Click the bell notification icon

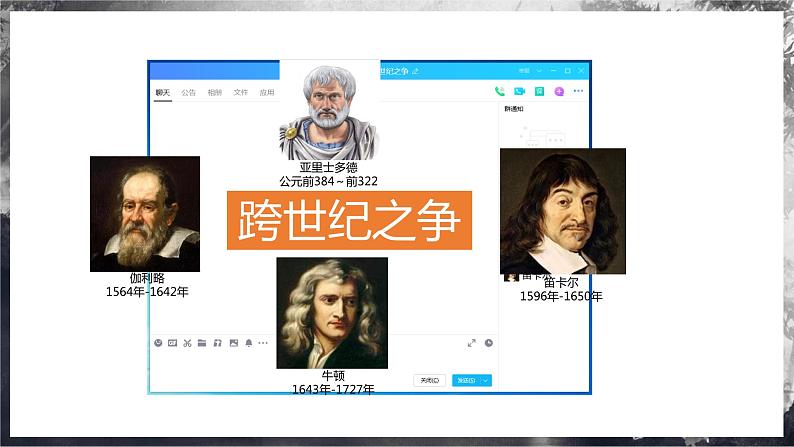pyautogui.click(x=249, y=343)
